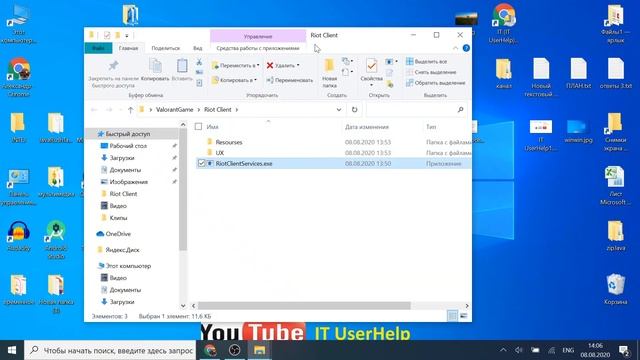The width and height of the screenshot is (640, 360).
Task: Click the up arrow navigation button
Action: click(x=131, y=110)
